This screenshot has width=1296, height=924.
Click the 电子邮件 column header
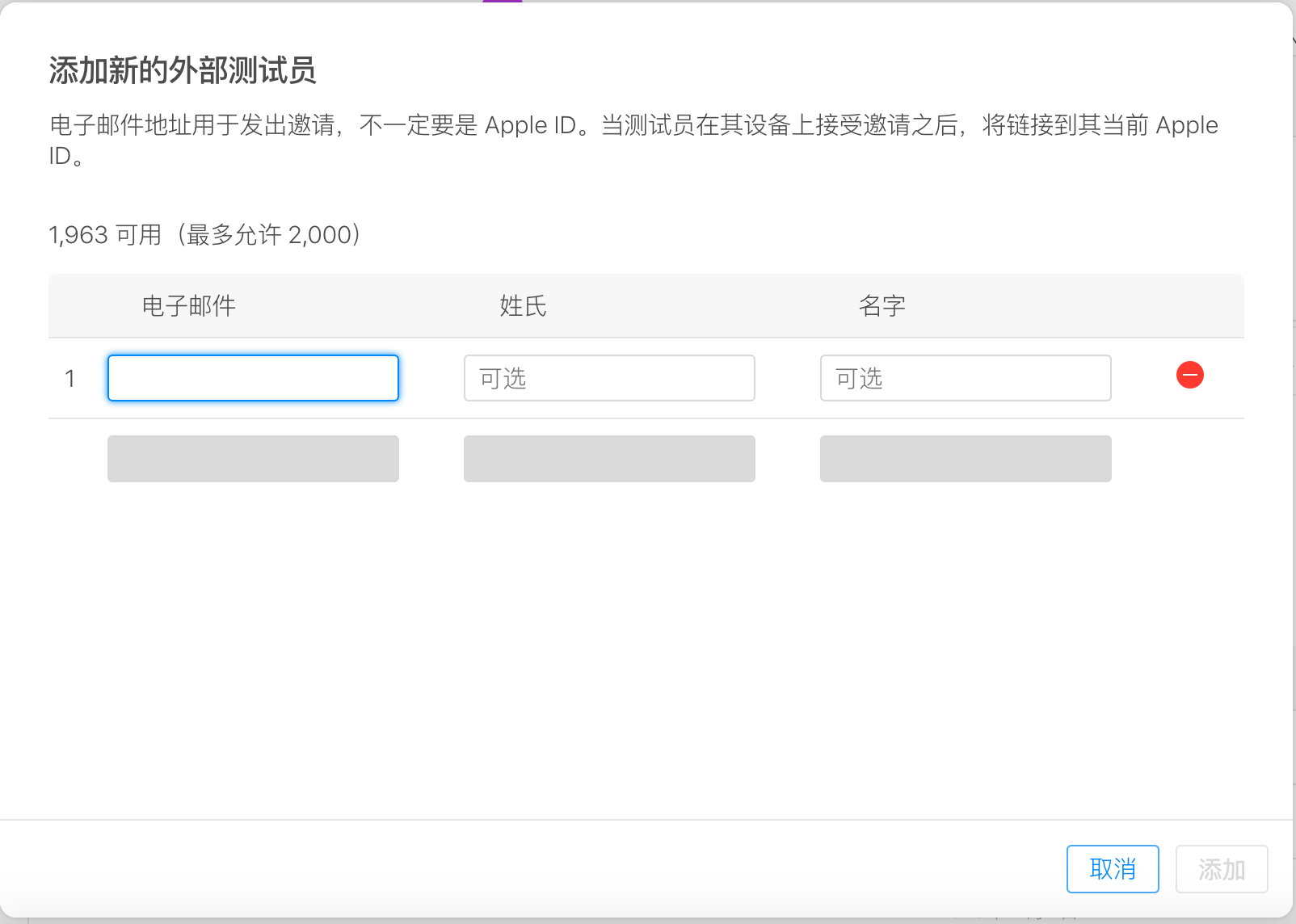pyautogui.click(x=189, y=306)
